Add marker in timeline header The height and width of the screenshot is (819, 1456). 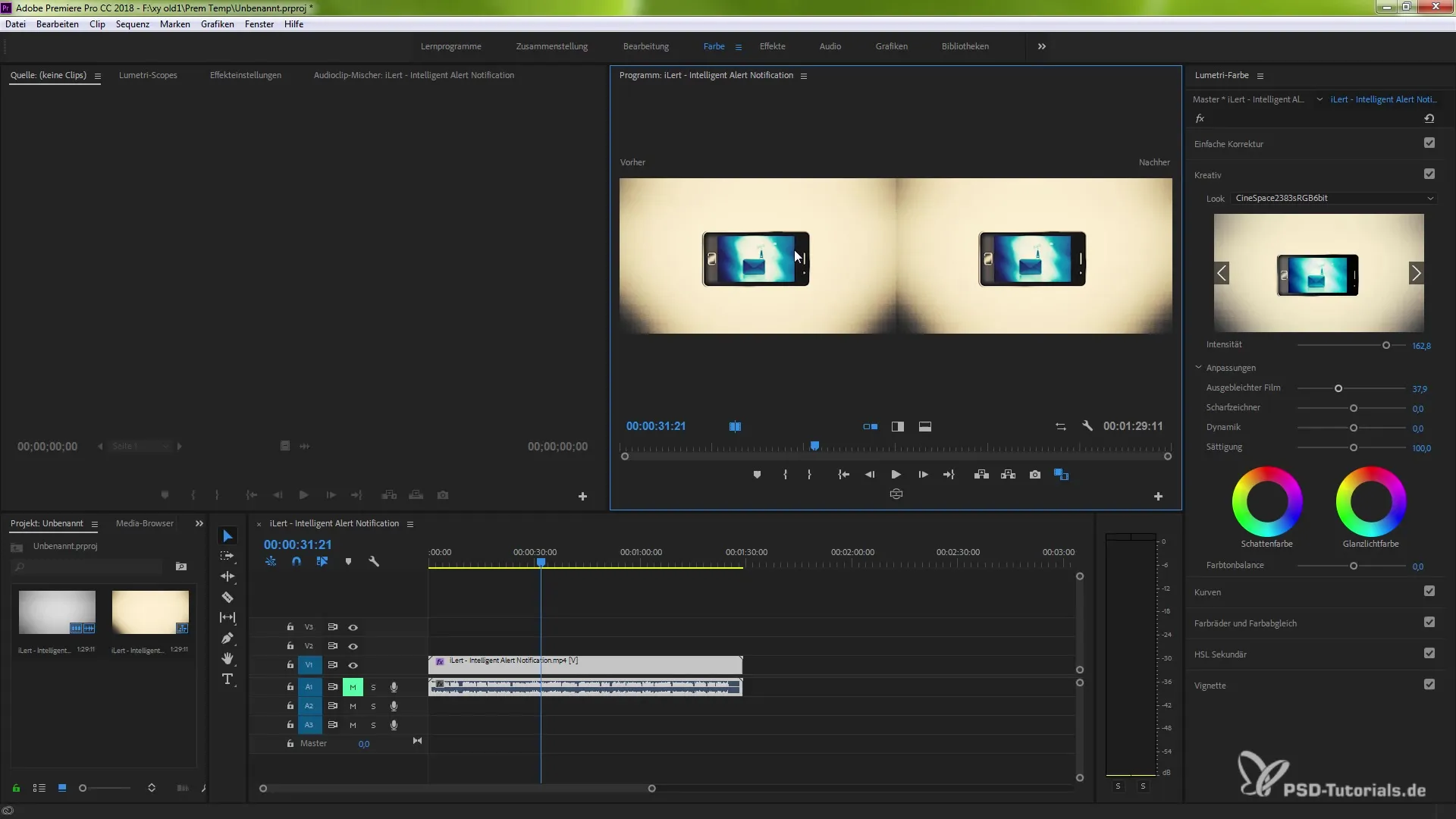tap(348, 562)
